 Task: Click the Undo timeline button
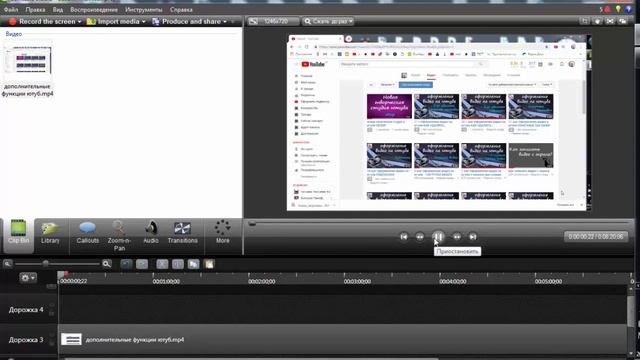tap(126, 264)
